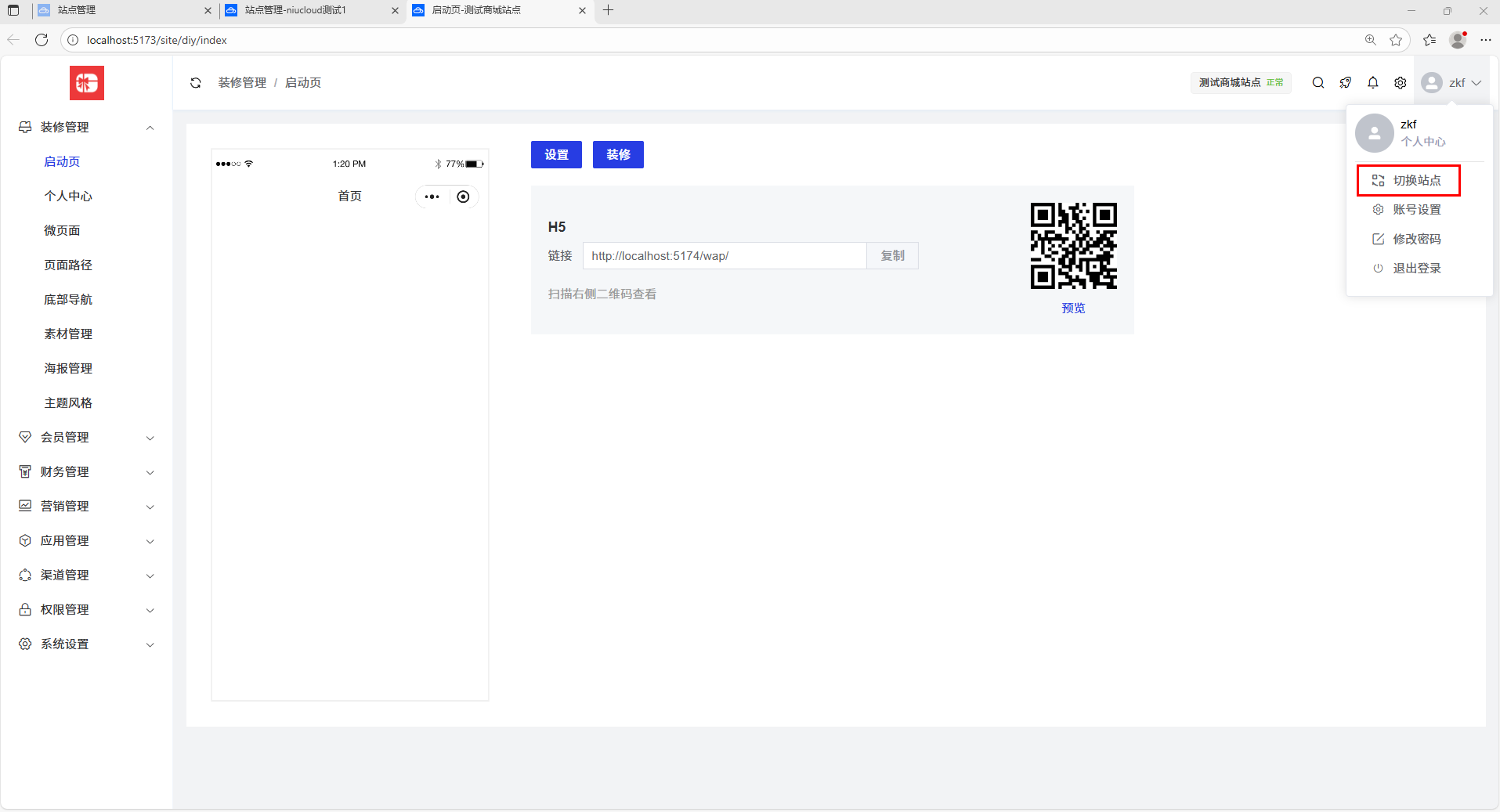Click the blue 装修 button

(618, 155)
